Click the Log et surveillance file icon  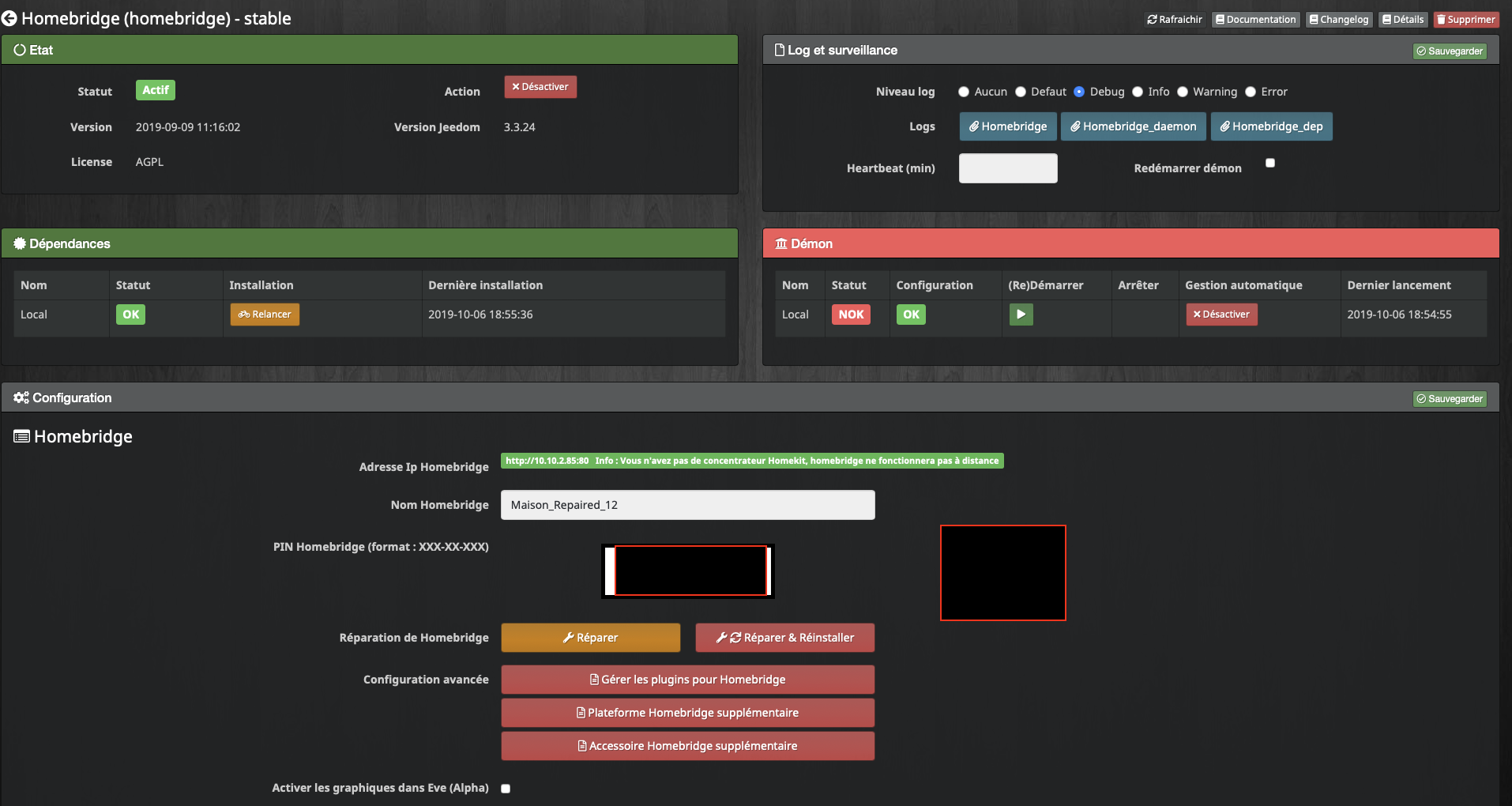[780, 50]
